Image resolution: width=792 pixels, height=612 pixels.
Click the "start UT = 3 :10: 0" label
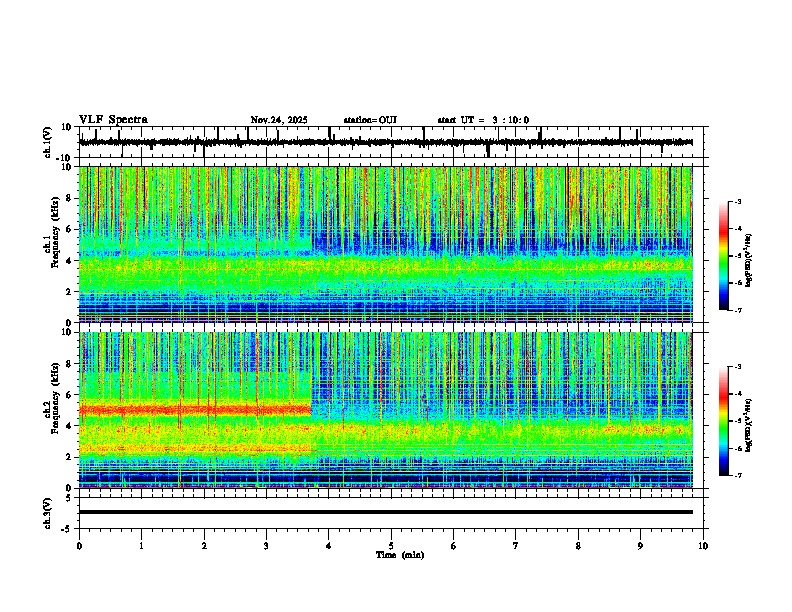click(x=483, y=120)
